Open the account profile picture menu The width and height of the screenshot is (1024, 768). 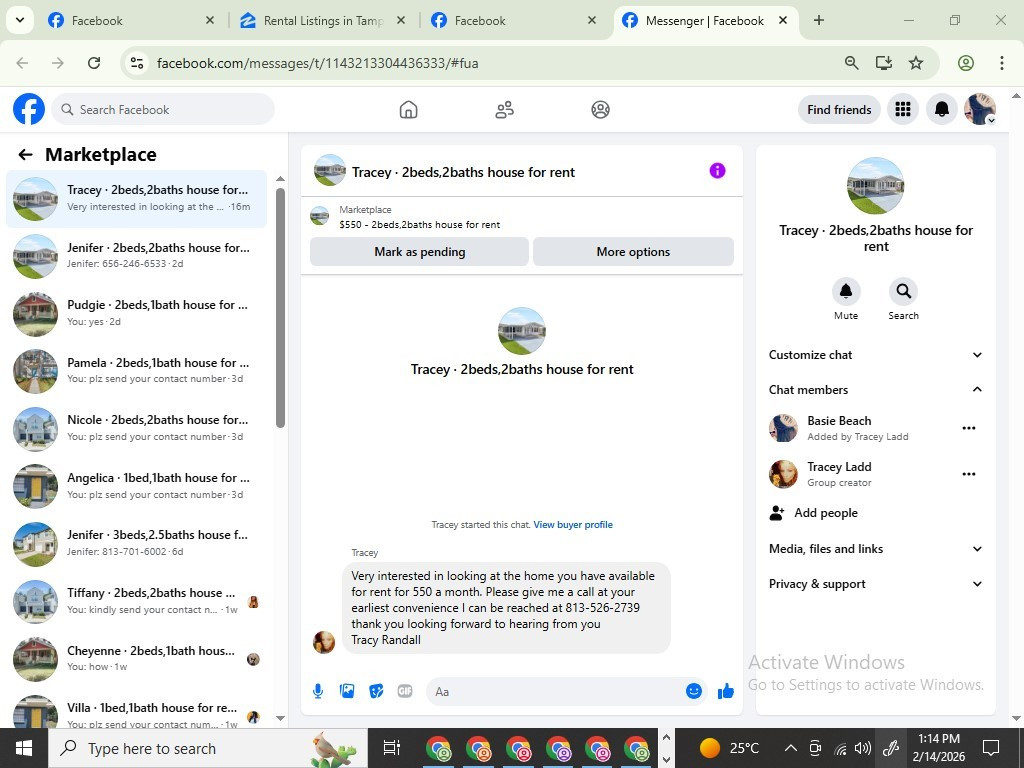(x=980, y=109)
